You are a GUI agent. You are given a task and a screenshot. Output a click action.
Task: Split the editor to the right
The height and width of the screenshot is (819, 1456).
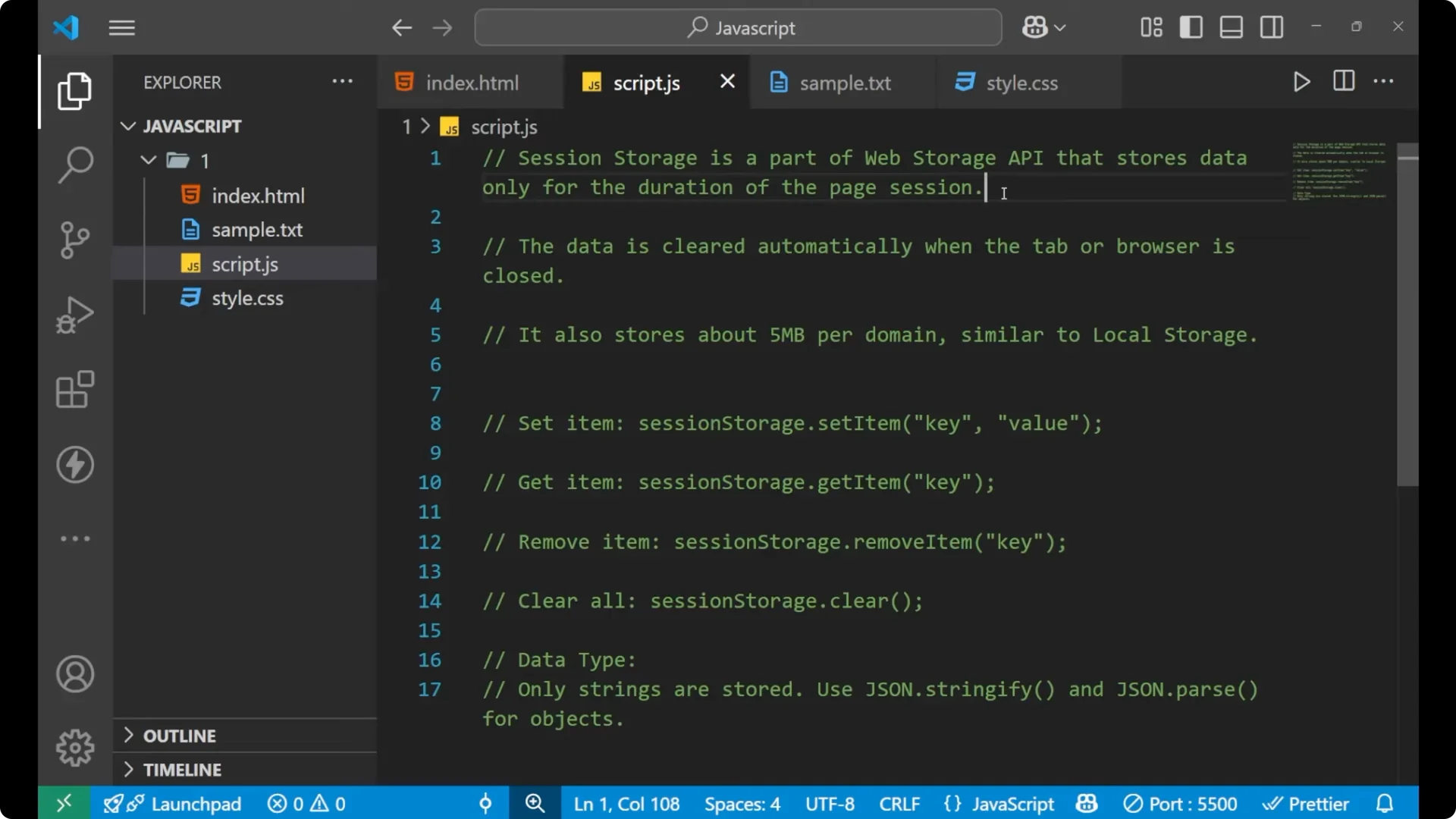(x=1343, y=81)
